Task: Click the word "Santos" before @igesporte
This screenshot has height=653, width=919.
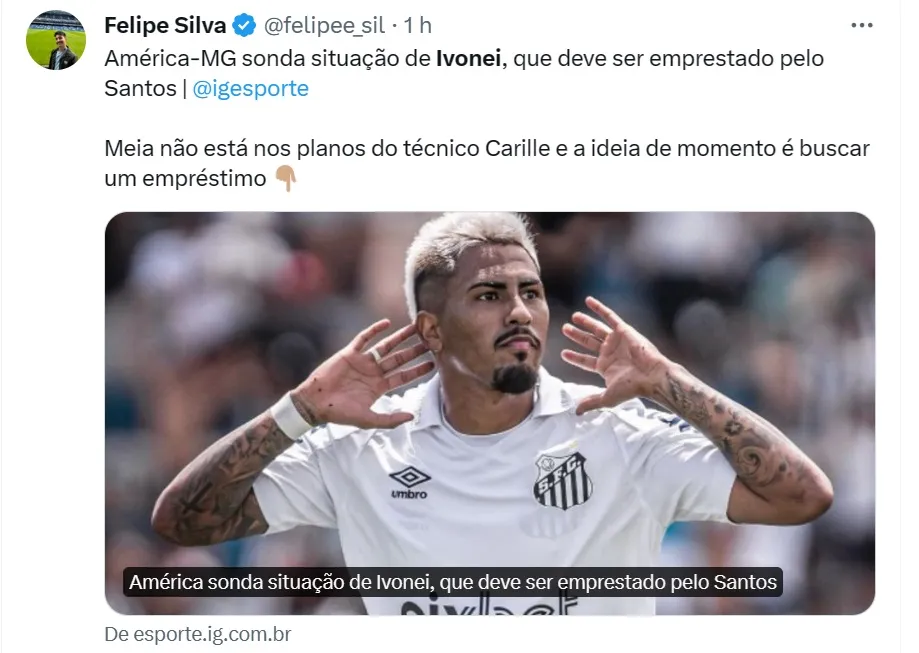Action: point(141,89)
